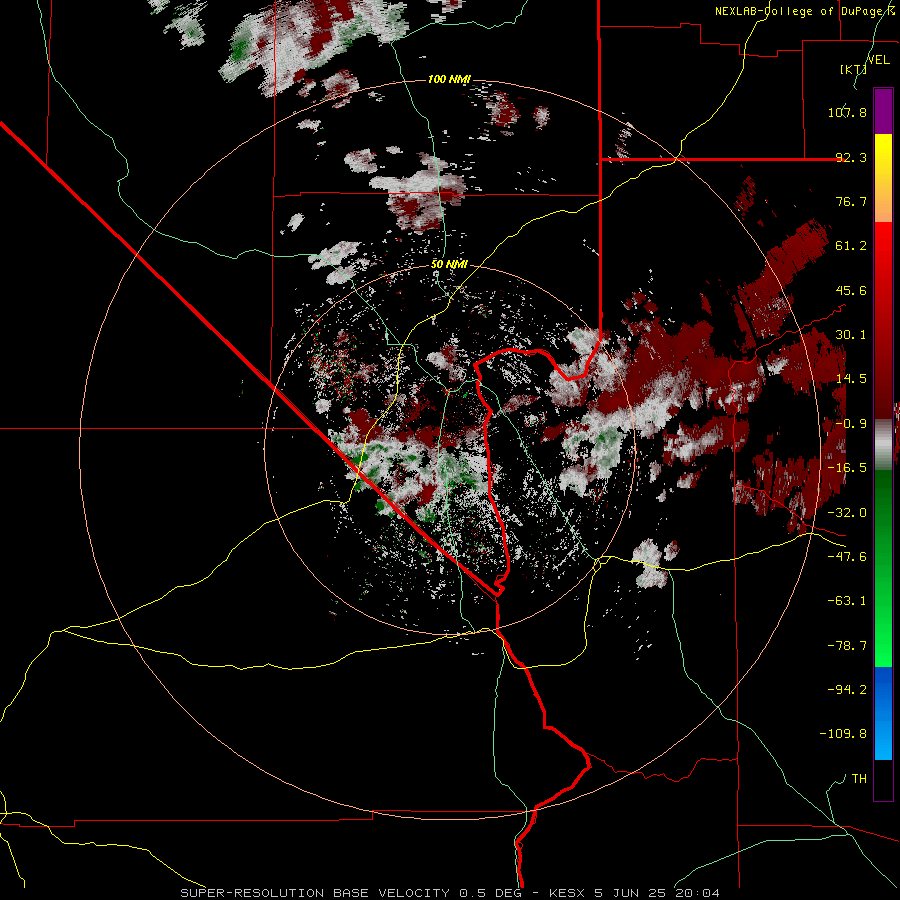
Task: Click the 76.7 scale value
Action: 851,201
